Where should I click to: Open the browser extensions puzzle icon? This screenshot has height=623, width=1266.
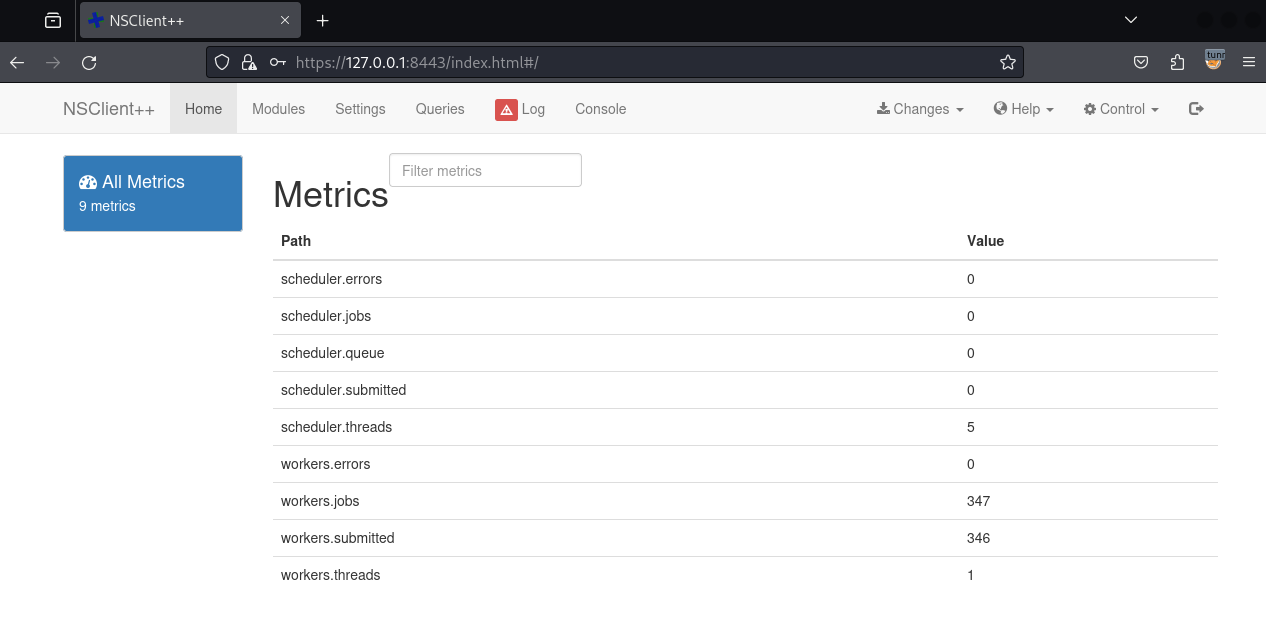[1177, 63]
